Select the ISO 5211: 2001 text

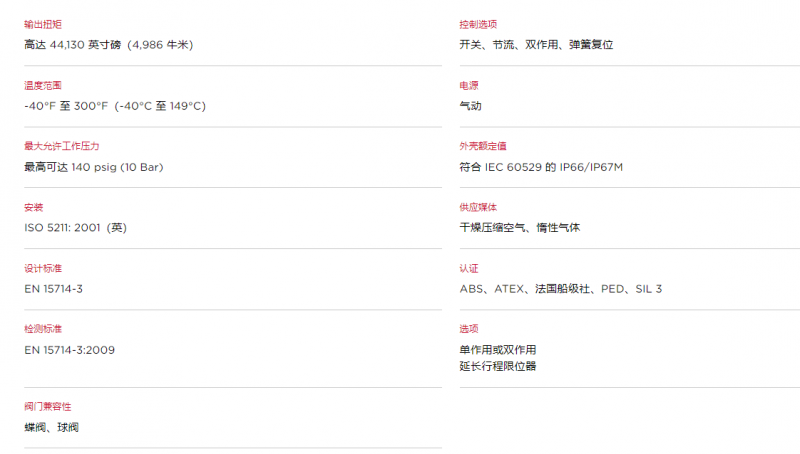62,228
